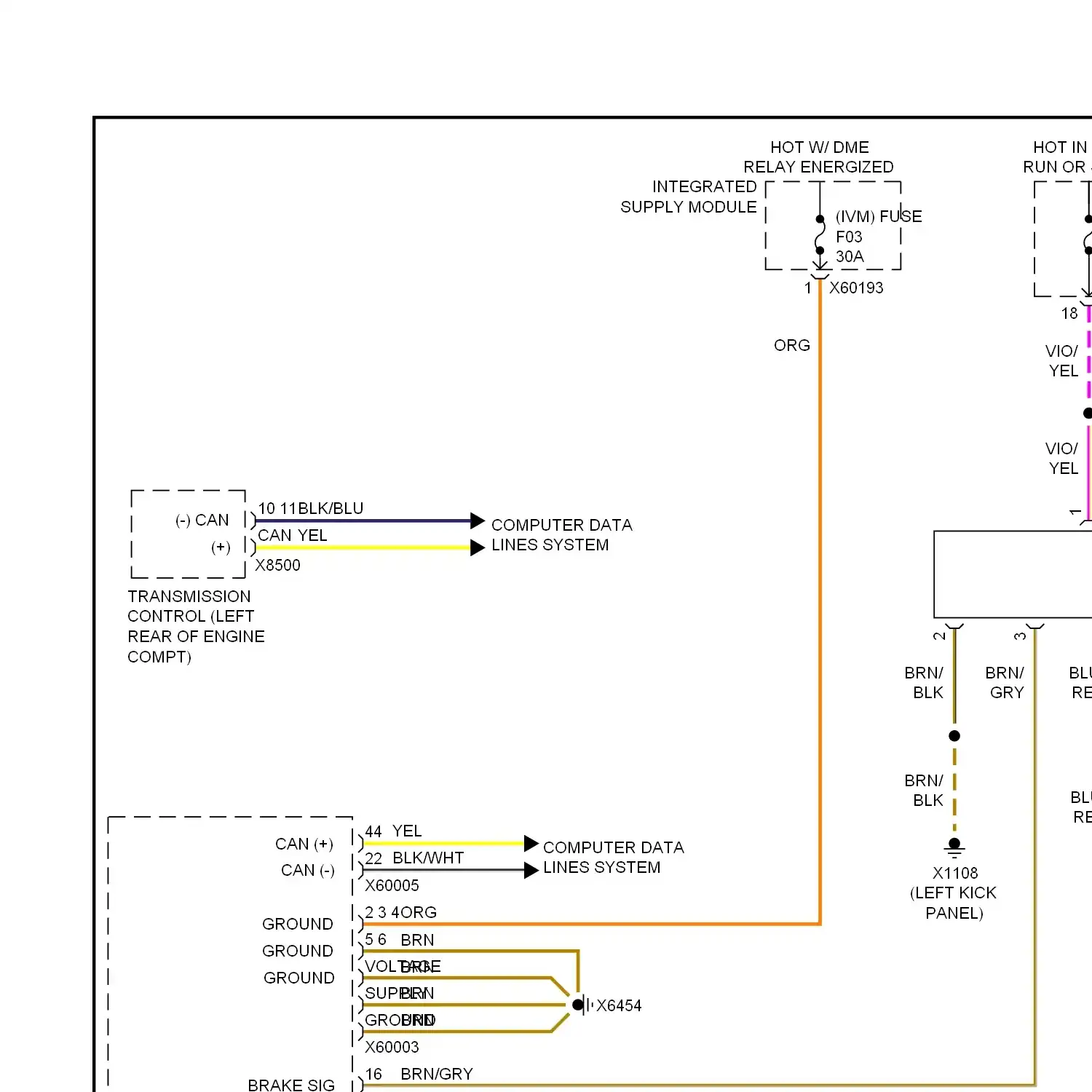The width and height of the screenshot is (1092, 1092).
Task: Click the BRAKE SIG pin label
Action: tap(291, 1085)
